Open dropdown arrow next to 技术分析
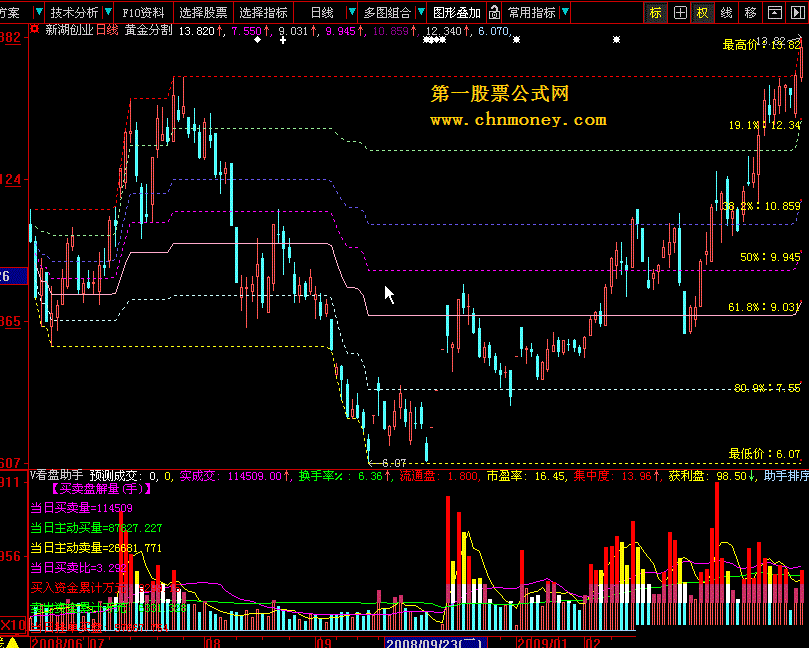Viewport: 809px width, 648px height. click(108, 12)
